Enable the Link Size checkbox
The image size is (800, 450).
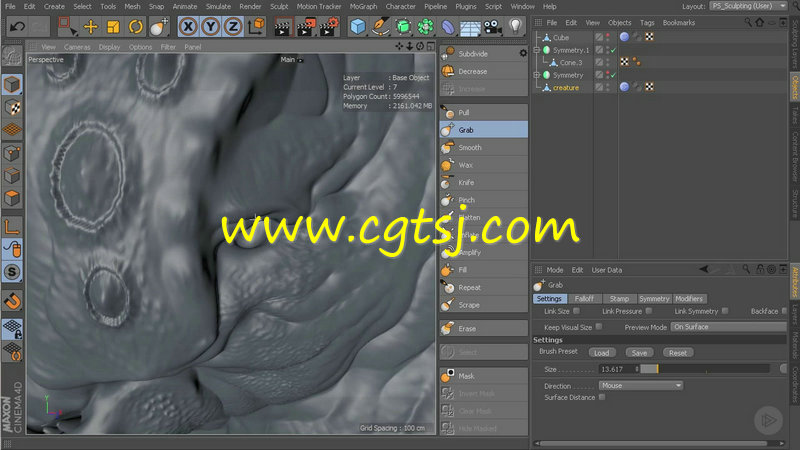coord(577,311)
